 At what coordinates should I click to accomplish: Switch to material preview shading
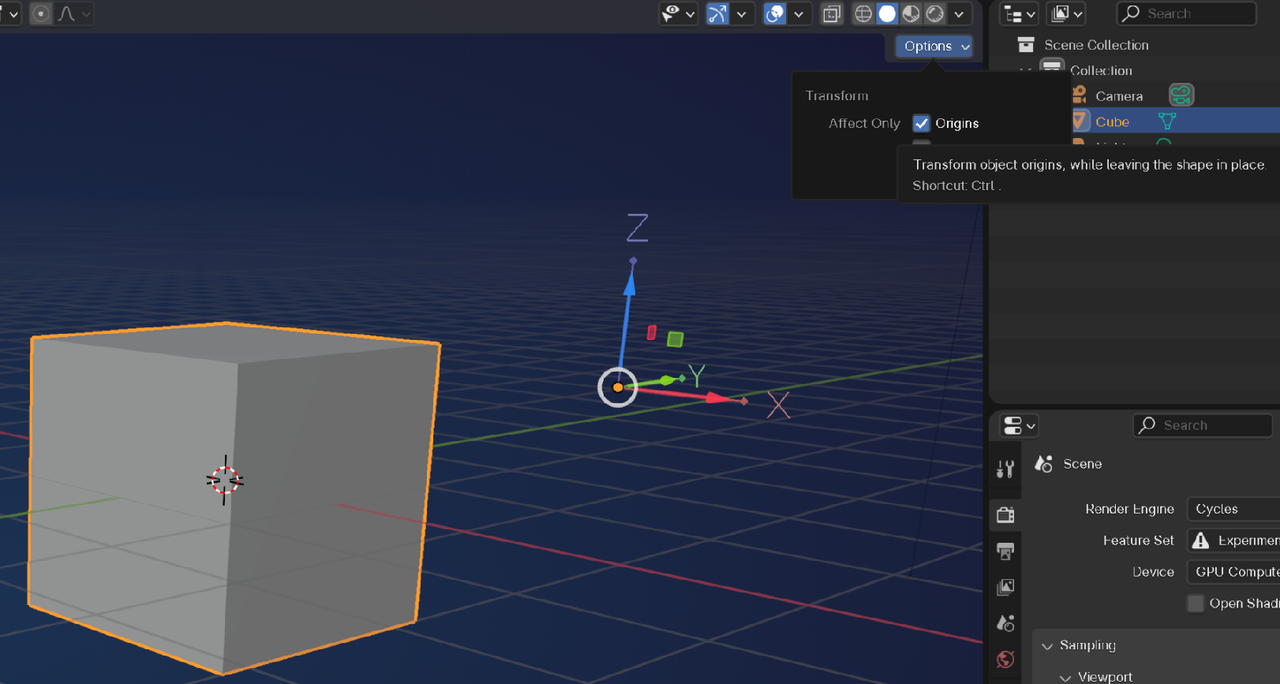[911, 14]
